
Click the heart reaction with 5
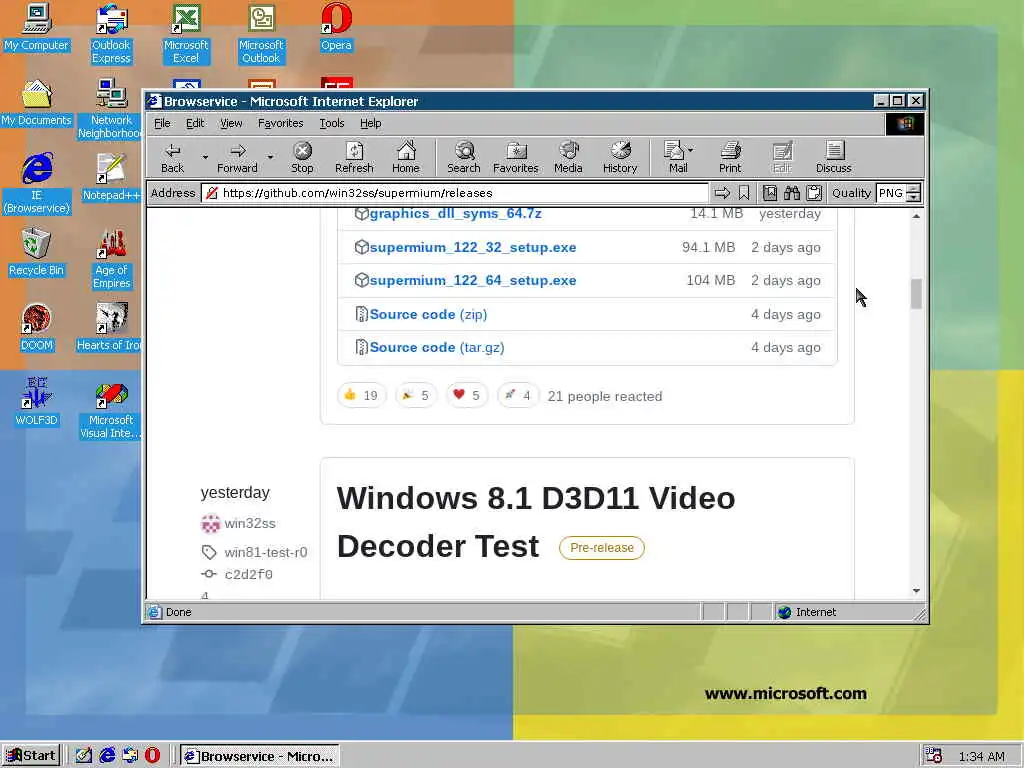[467, 395]
